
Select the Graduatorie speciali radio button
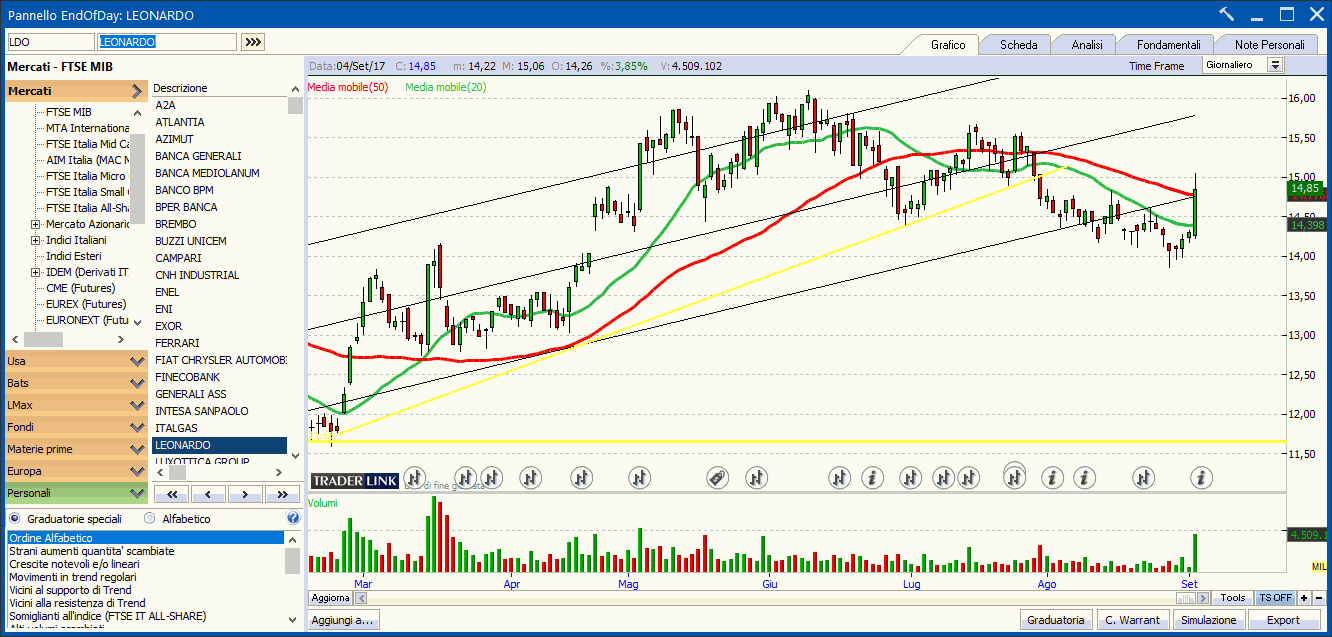[x=14, y=518]
